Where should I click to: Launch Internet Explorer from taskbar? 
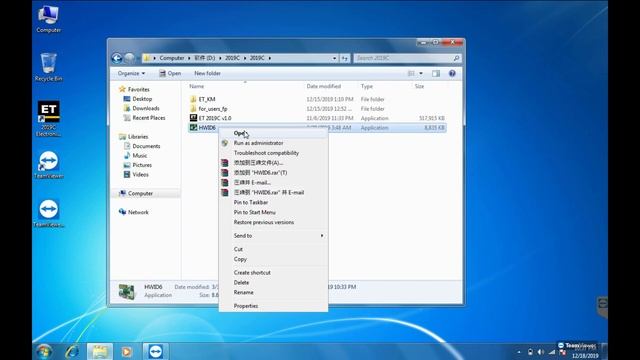pyautogui.click(x=72, y=351)
